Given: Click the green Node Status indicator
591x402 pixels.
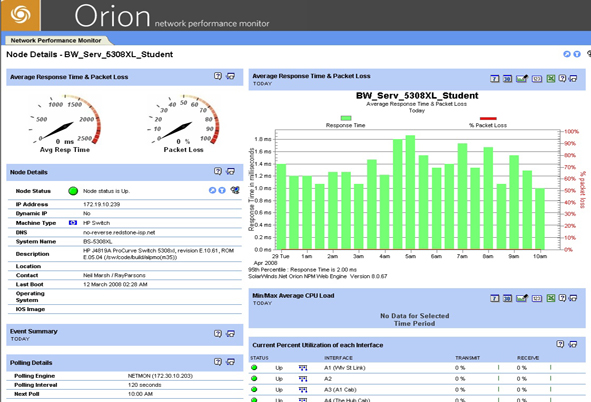Looking at the screenshot, I should [x=73, y=191].
